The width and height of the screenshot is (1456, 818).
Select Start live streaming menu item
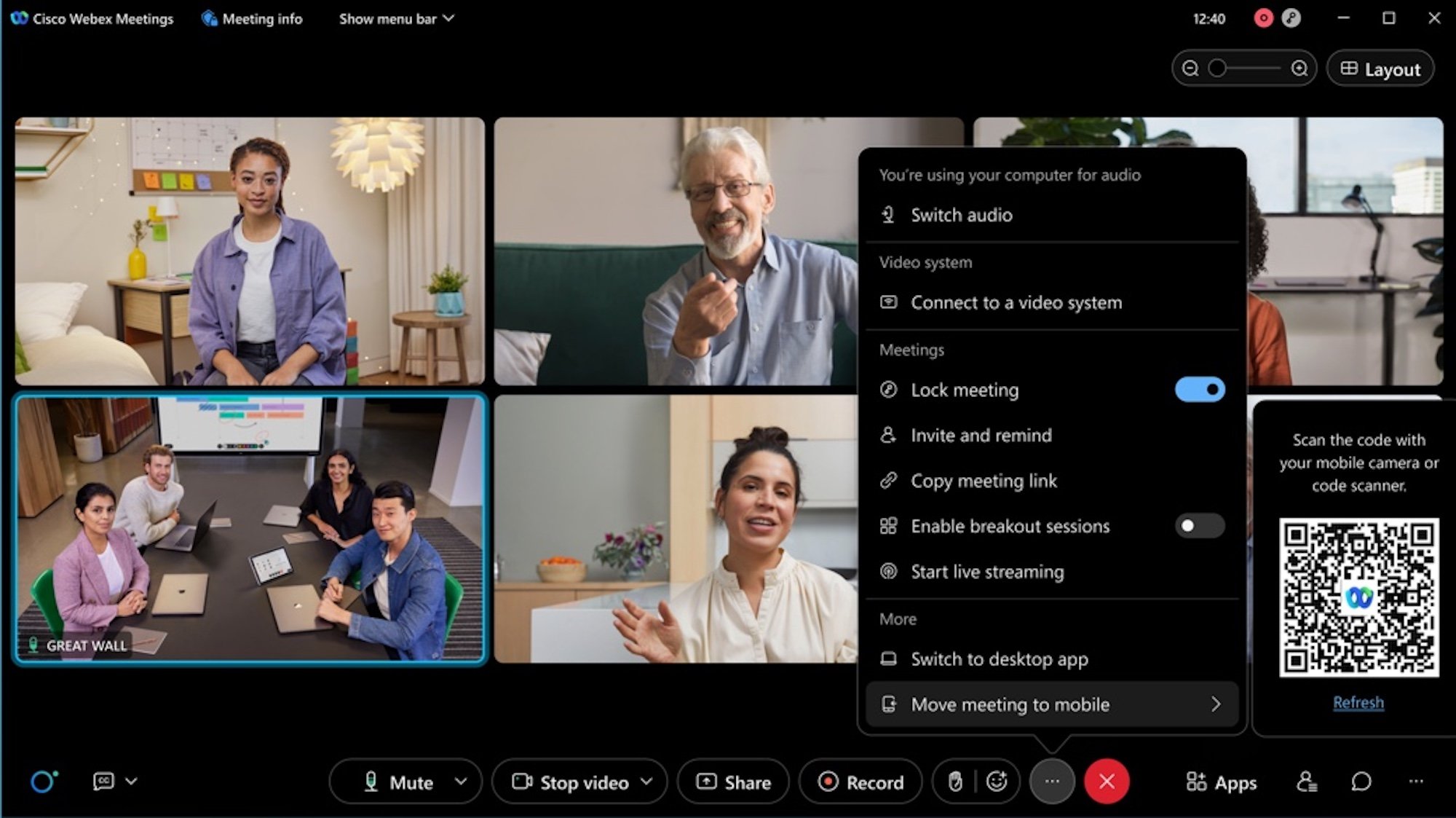point(986,571)
